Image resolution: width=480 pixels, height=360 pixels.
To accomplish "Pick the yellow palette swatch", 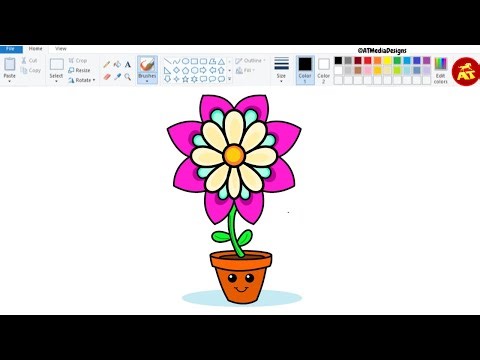I will [387, 60].
